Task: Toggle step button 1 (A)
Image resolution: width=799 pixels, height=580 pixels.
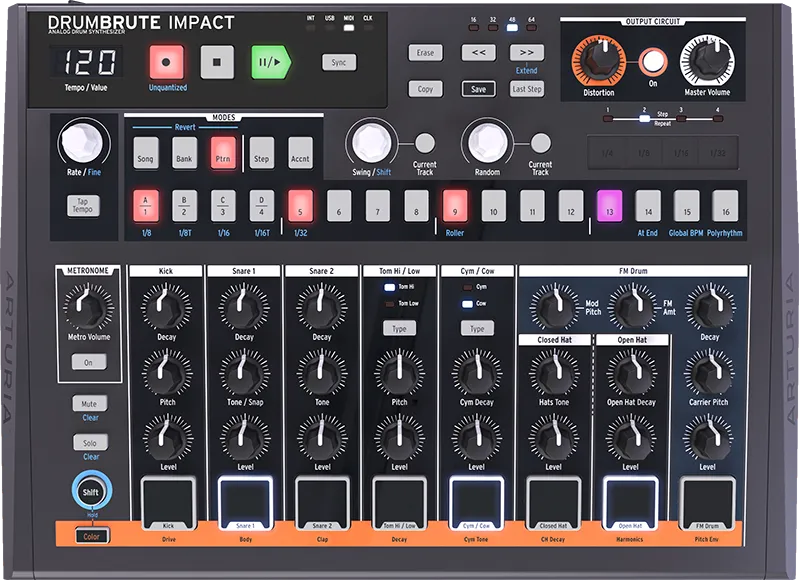Action: pyautogui.click(x=146, y=206)
